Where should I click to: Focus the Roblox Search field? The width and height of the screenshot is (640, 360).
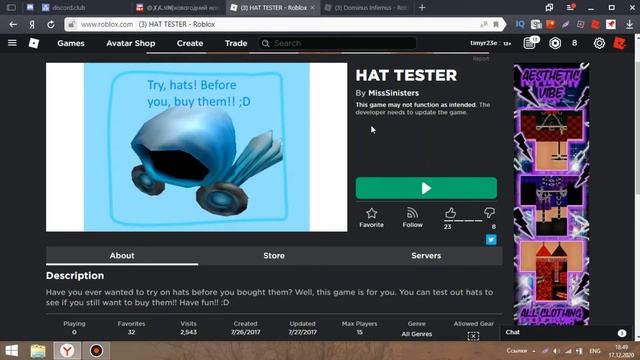337,43
